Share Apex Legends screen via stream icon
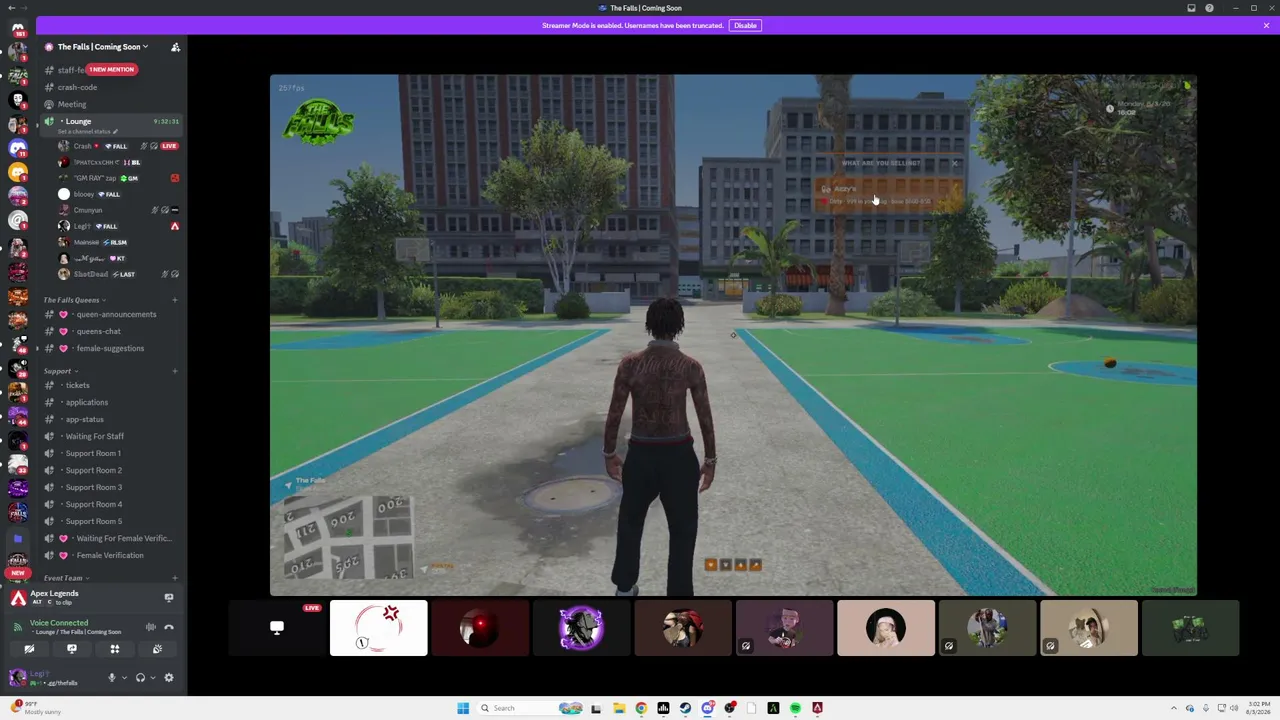The width and height of the screenshot is (1280, 720). (x=168, y=598)
